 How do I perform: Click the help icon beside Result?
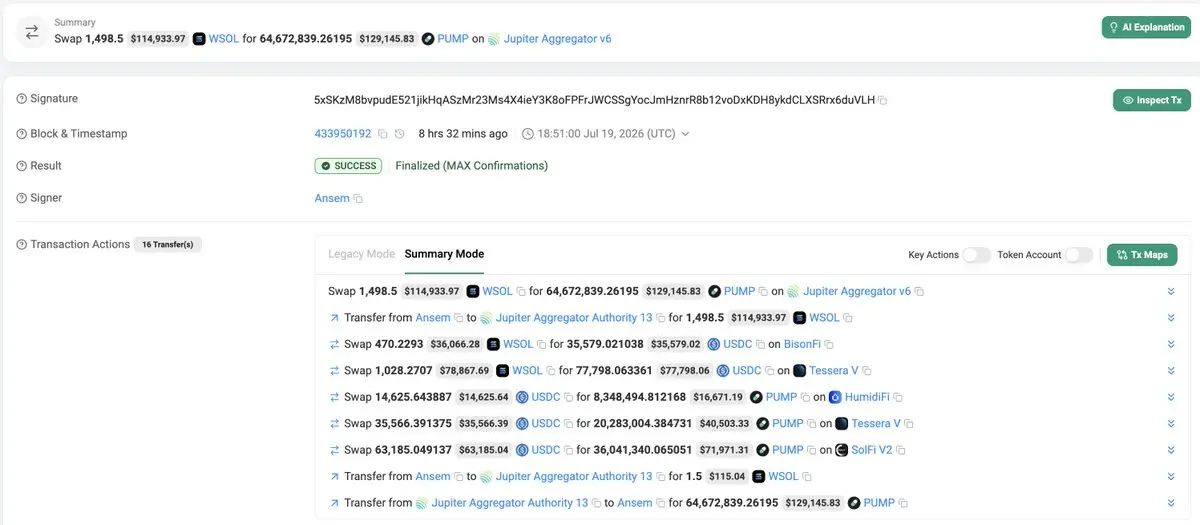[x=22, y=166]
